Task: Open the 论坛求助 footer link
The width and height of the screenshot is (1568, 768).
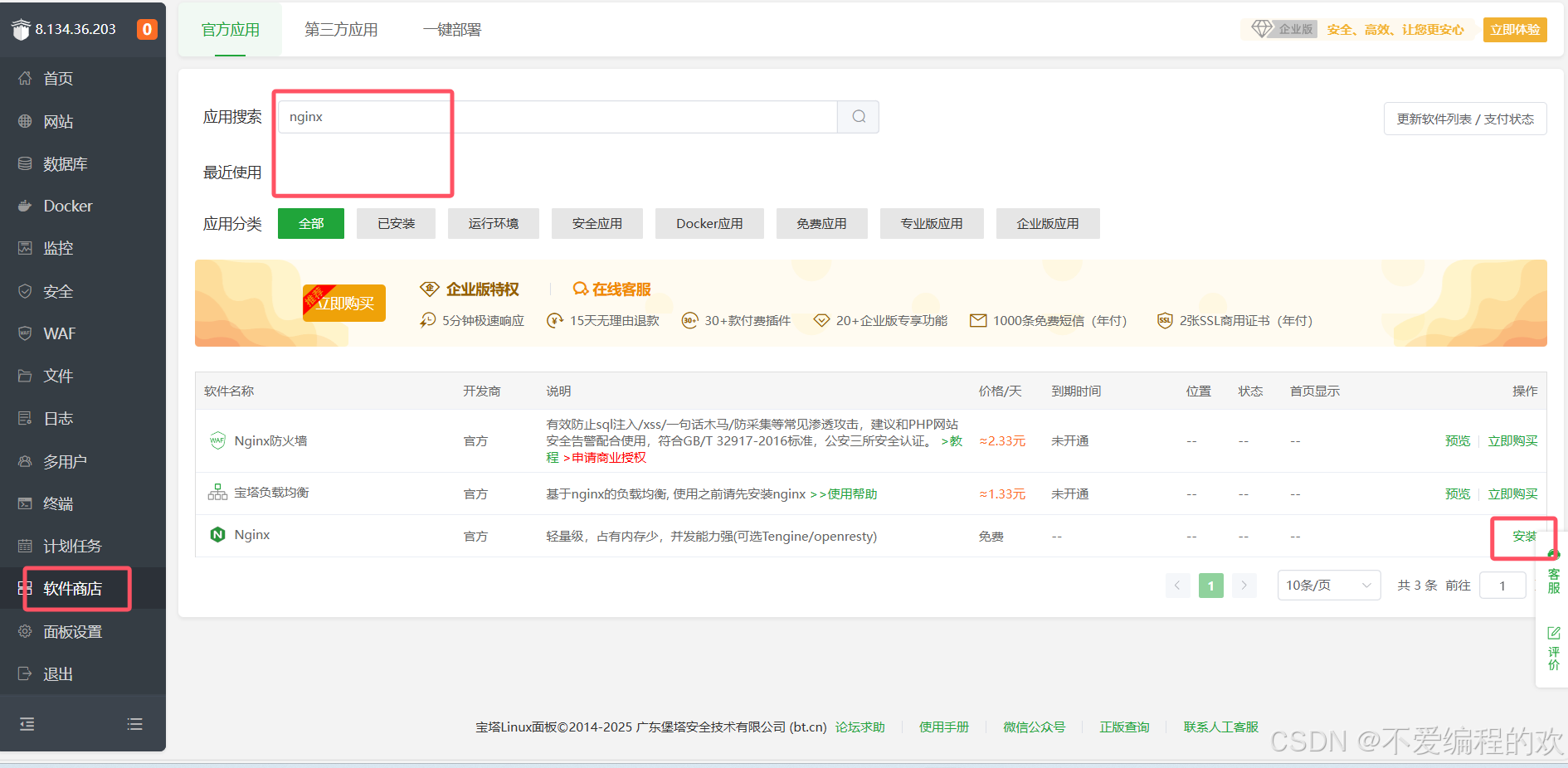Action: click(x=860, y=727)
